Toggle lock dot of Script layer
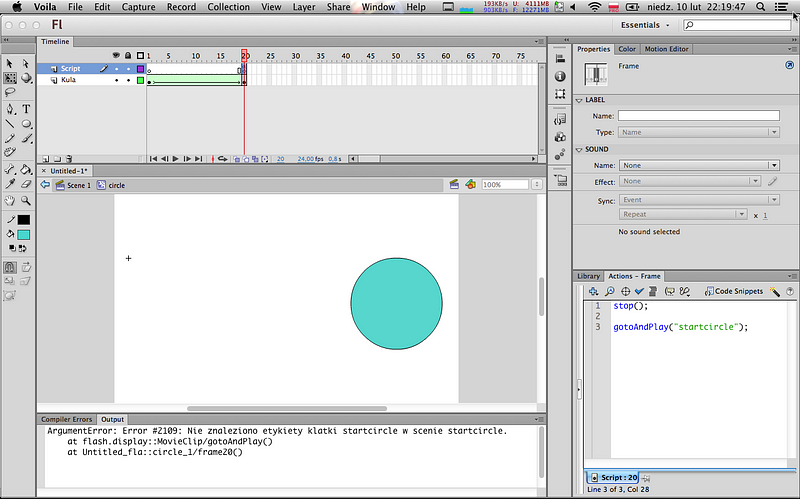The height and width of the screenshot is (499, 800). (x=128, y=69)
